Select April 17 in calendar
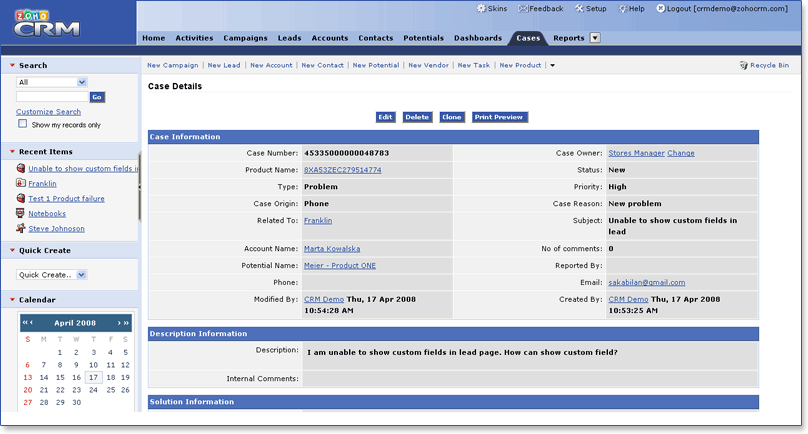This screenshot has width=808, height=434. 93,377
